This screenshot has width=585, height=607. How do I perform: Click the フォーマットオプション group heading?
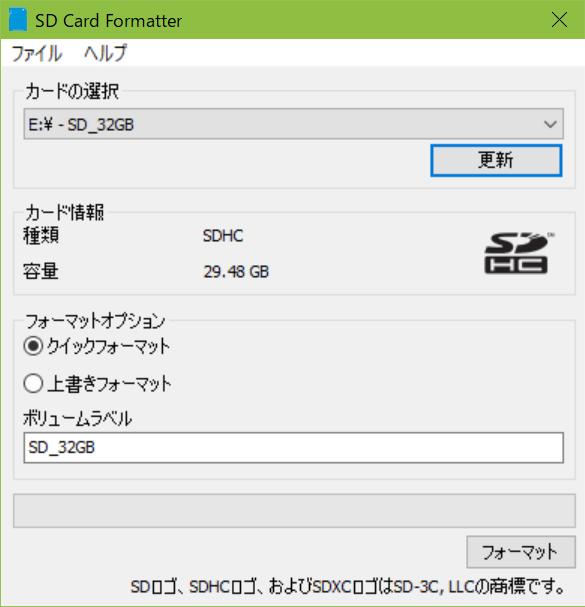pyautogui.click(x=95, y=321)
